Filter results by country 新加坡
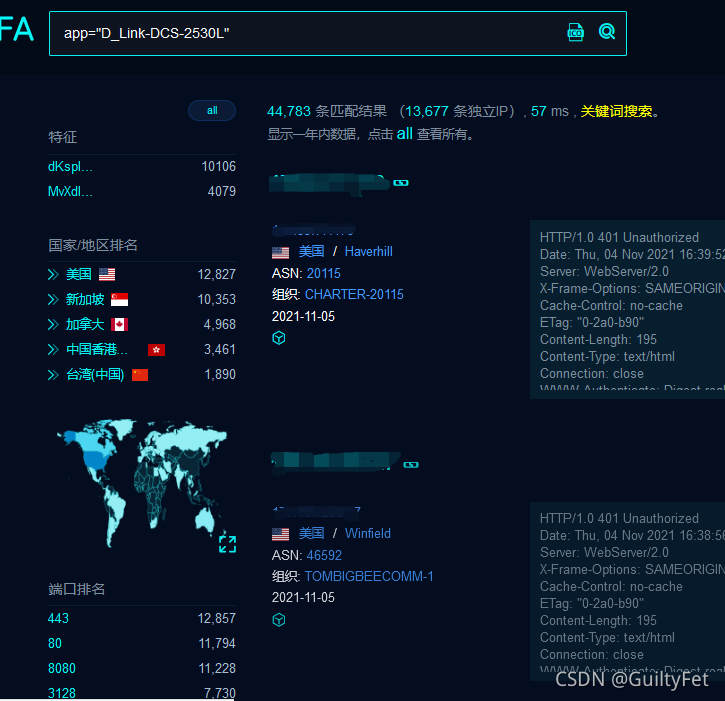725x701 pixels. (85, 300)
